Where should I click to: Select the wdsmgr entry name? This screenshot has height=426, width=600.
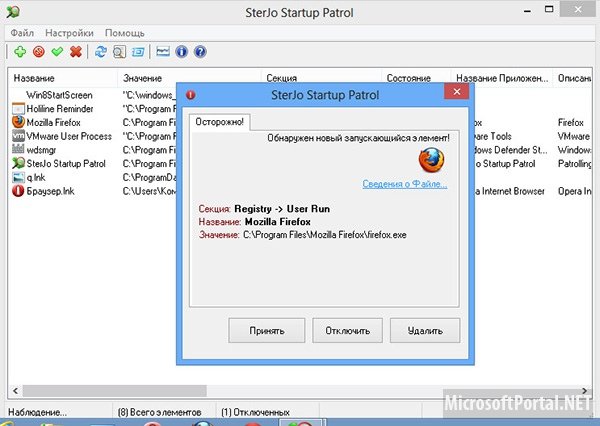[x=41, y=150]
